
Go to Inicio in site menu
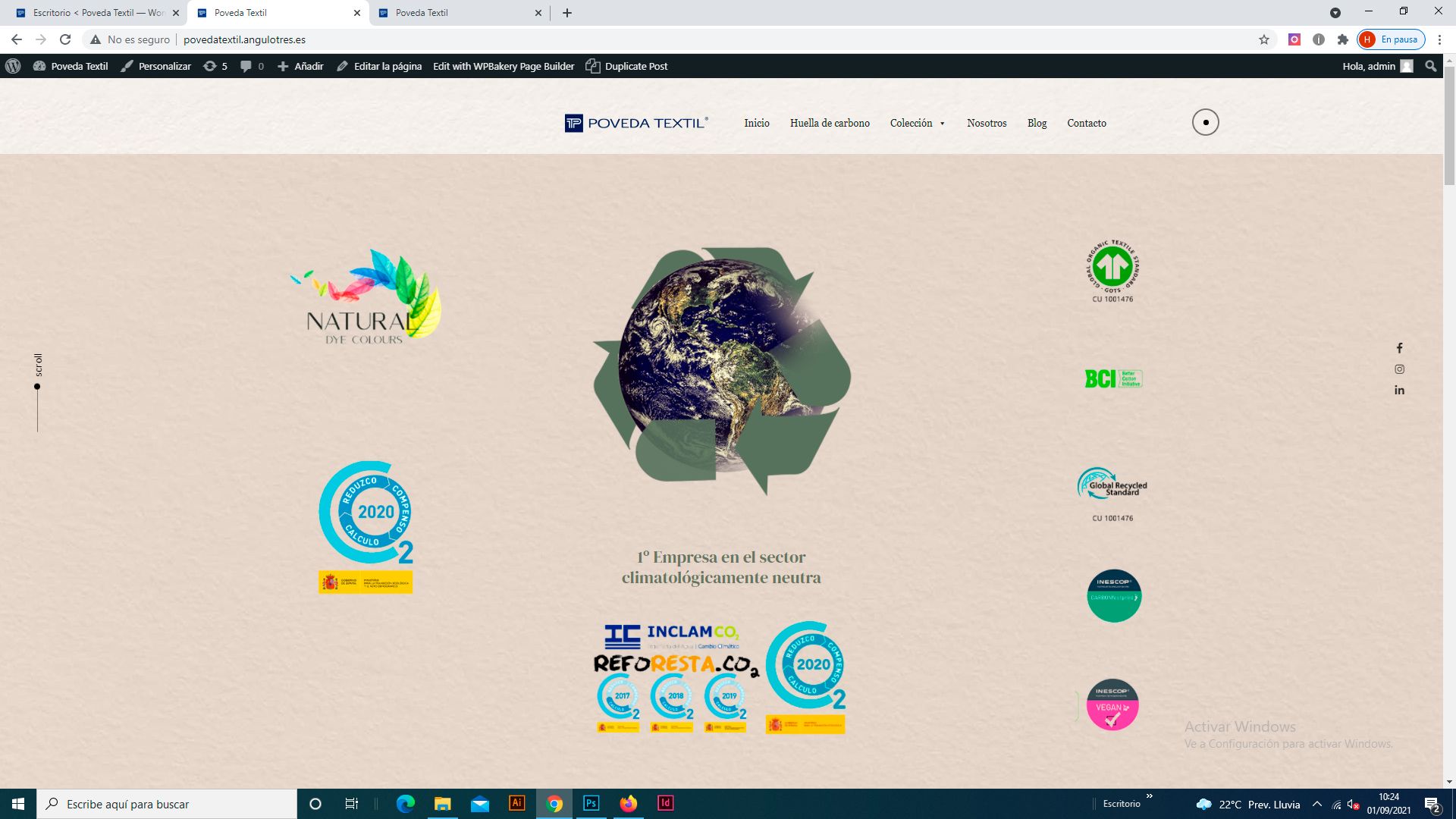tap(756, 123)
